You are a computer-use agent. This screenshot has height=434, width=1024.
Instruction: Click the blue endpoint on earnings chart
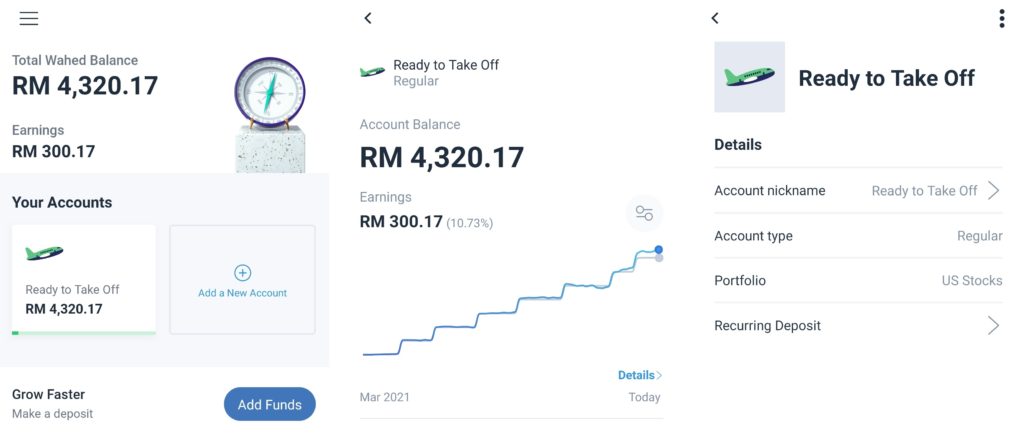click(658, 249)
